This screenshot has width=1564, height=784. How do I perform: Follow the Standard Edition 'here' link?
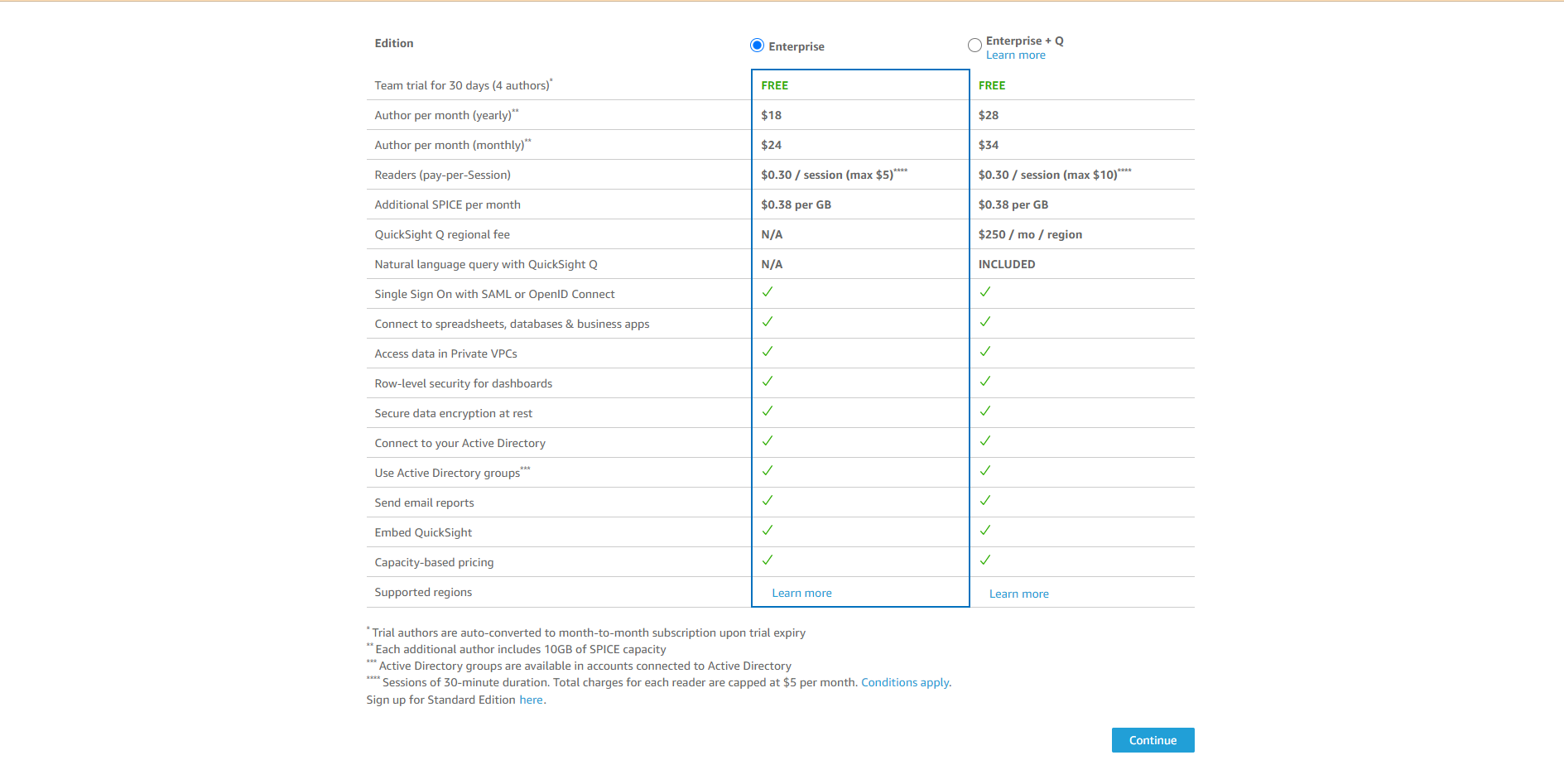tap(531, 700)
